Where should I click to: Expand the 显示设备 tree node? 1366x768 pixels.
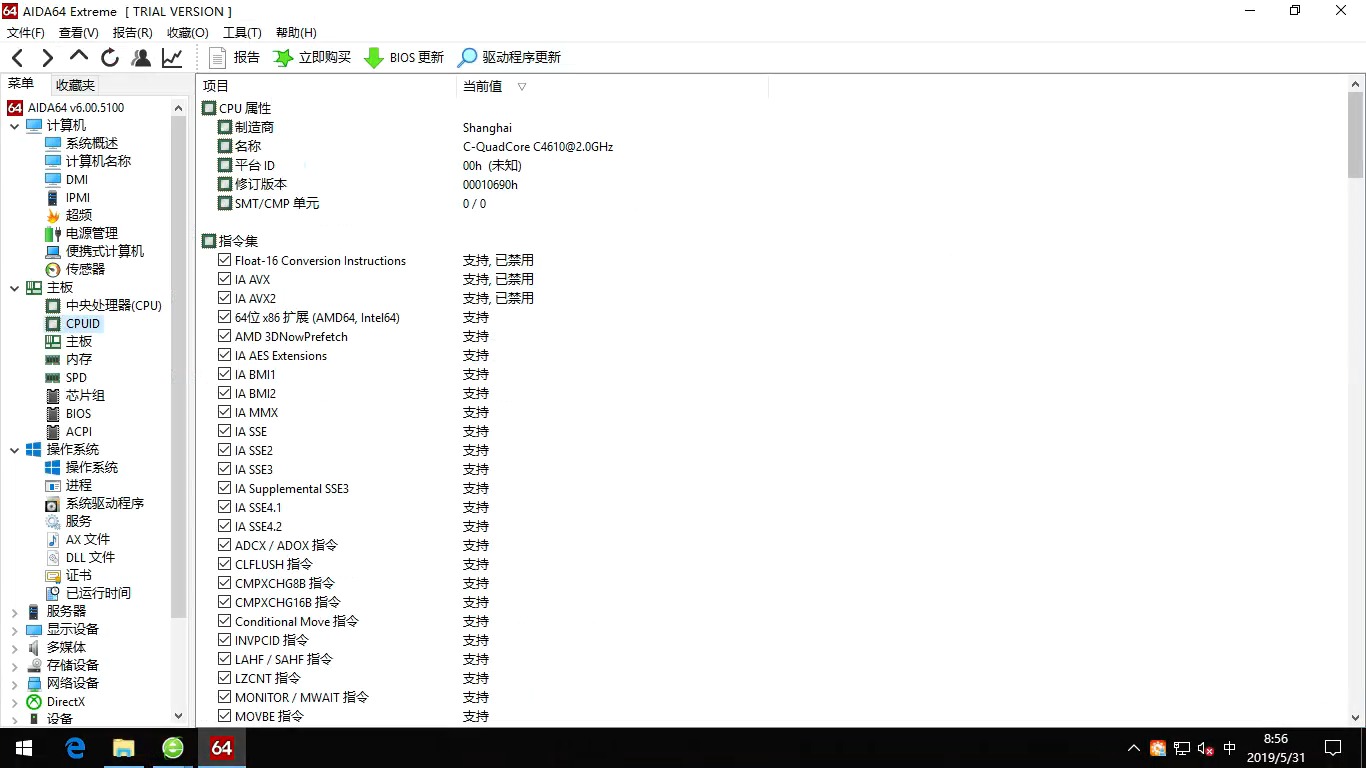coord(15,630)
